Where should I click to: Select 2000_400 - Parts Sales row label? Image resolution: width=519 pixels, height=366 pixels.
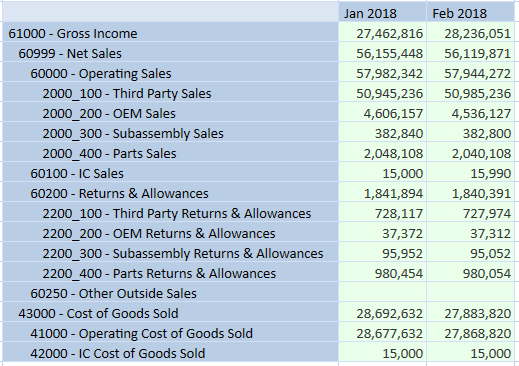(170, 152)
